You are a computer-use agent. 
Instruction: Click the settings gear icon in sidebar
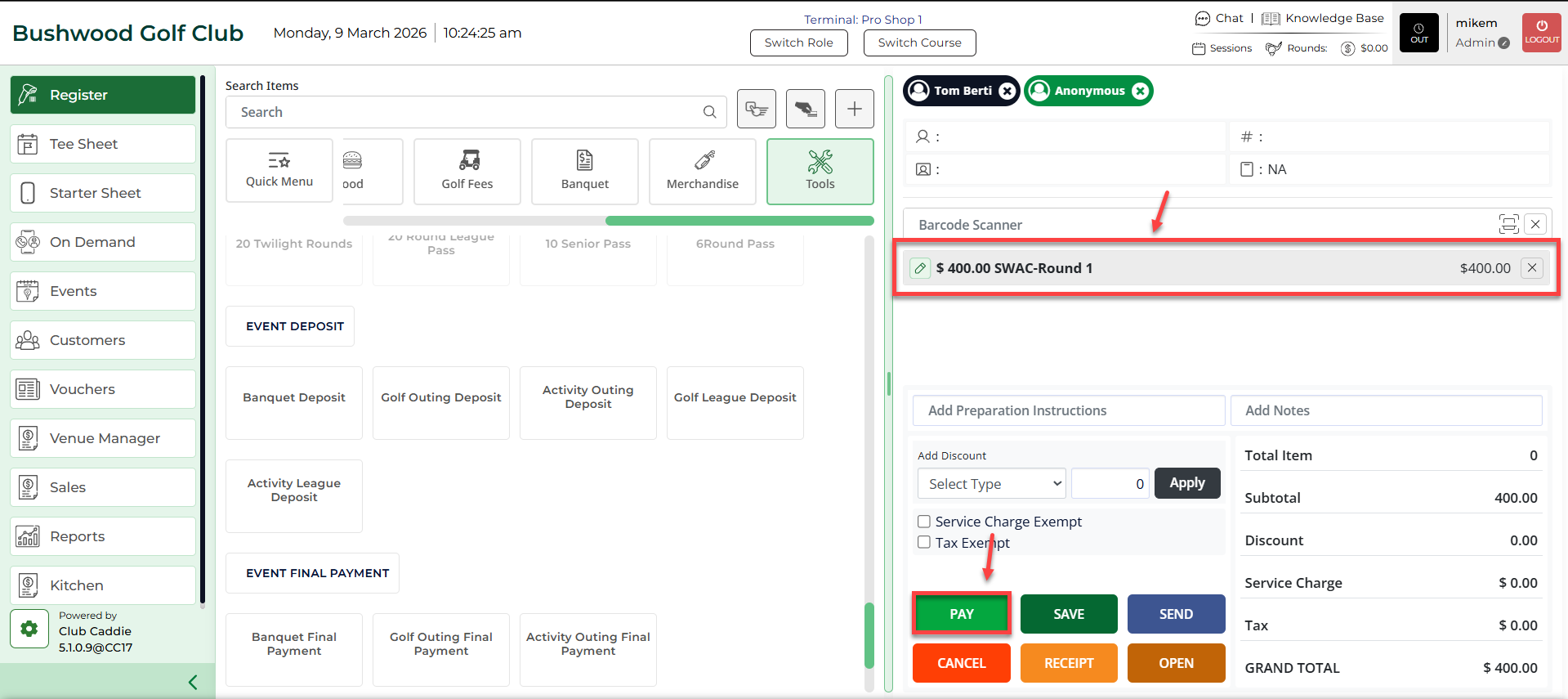(x=29, y=629)
